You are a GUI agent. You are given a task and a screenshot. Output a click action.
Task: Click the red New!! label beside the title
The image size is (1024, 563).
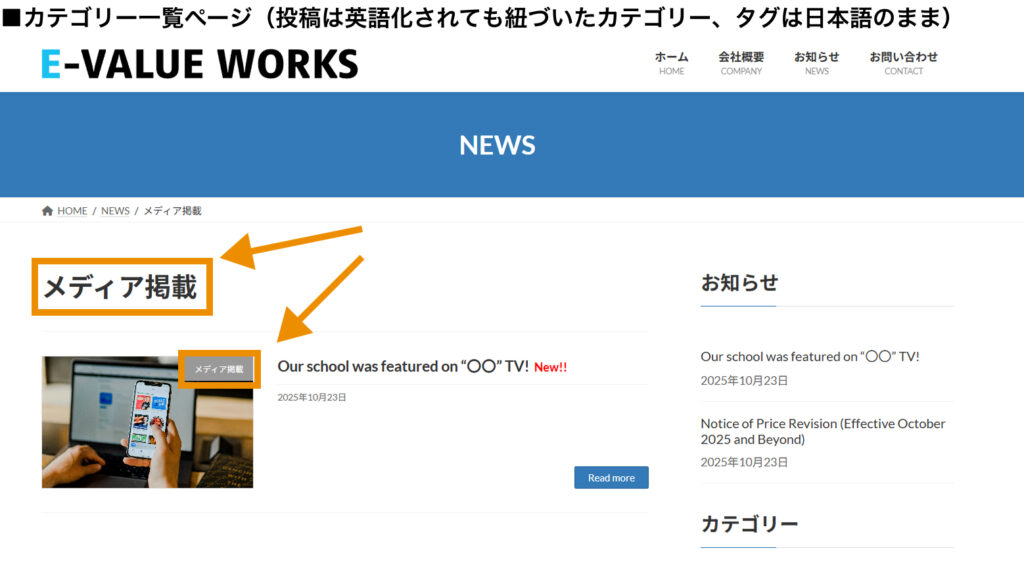pos(550,368)
